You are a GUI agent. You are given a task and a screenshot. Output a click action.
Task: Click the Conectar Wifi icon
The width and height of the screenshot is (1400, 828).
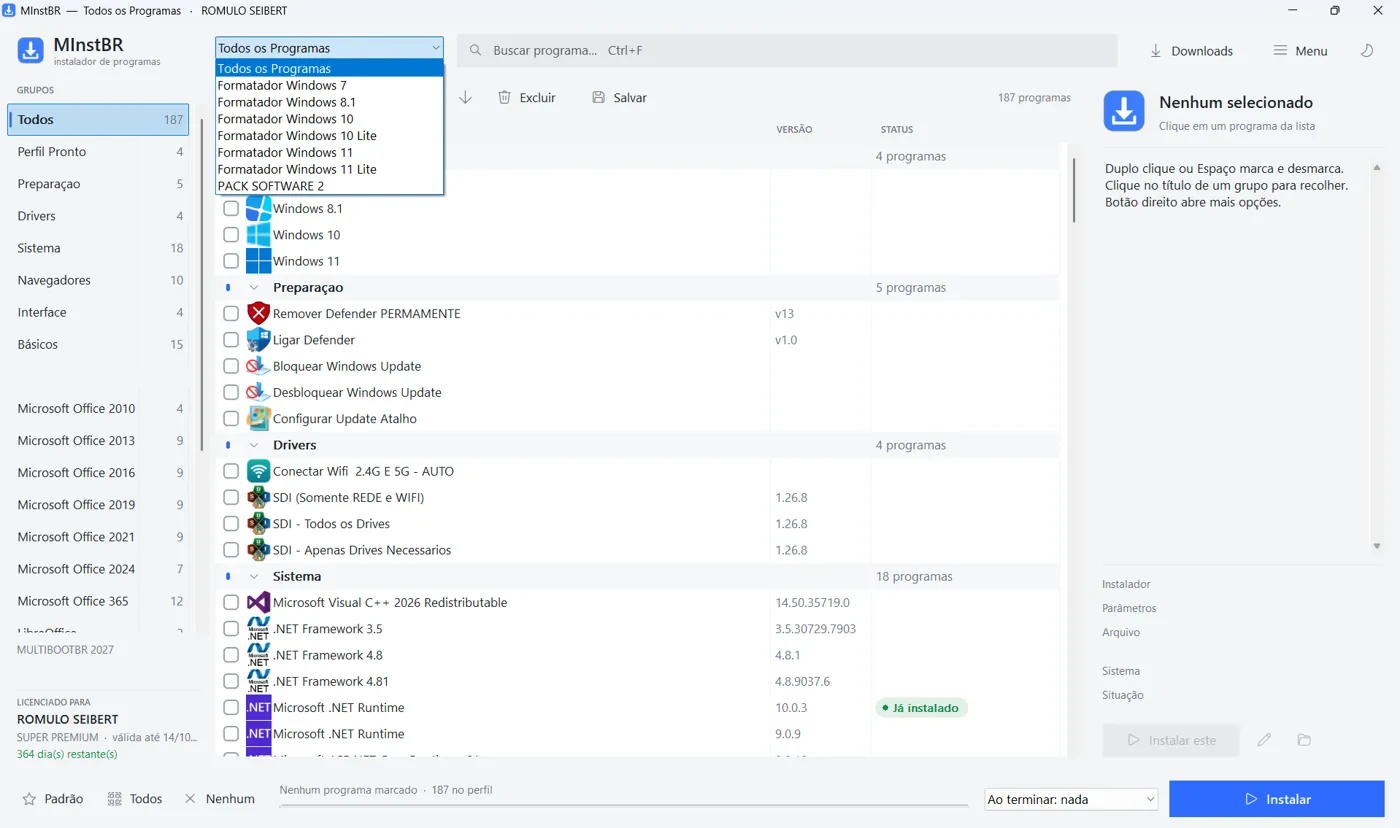258,471
